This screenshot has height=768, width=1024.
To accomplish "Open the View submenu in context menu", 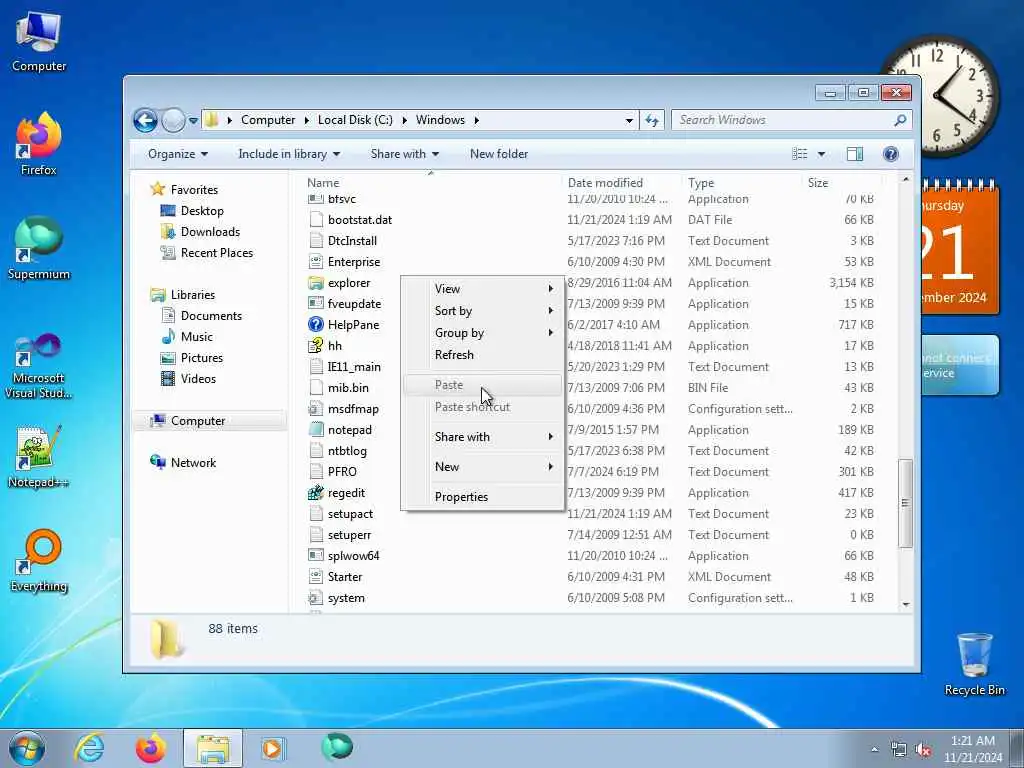I will tap(483, 289).
